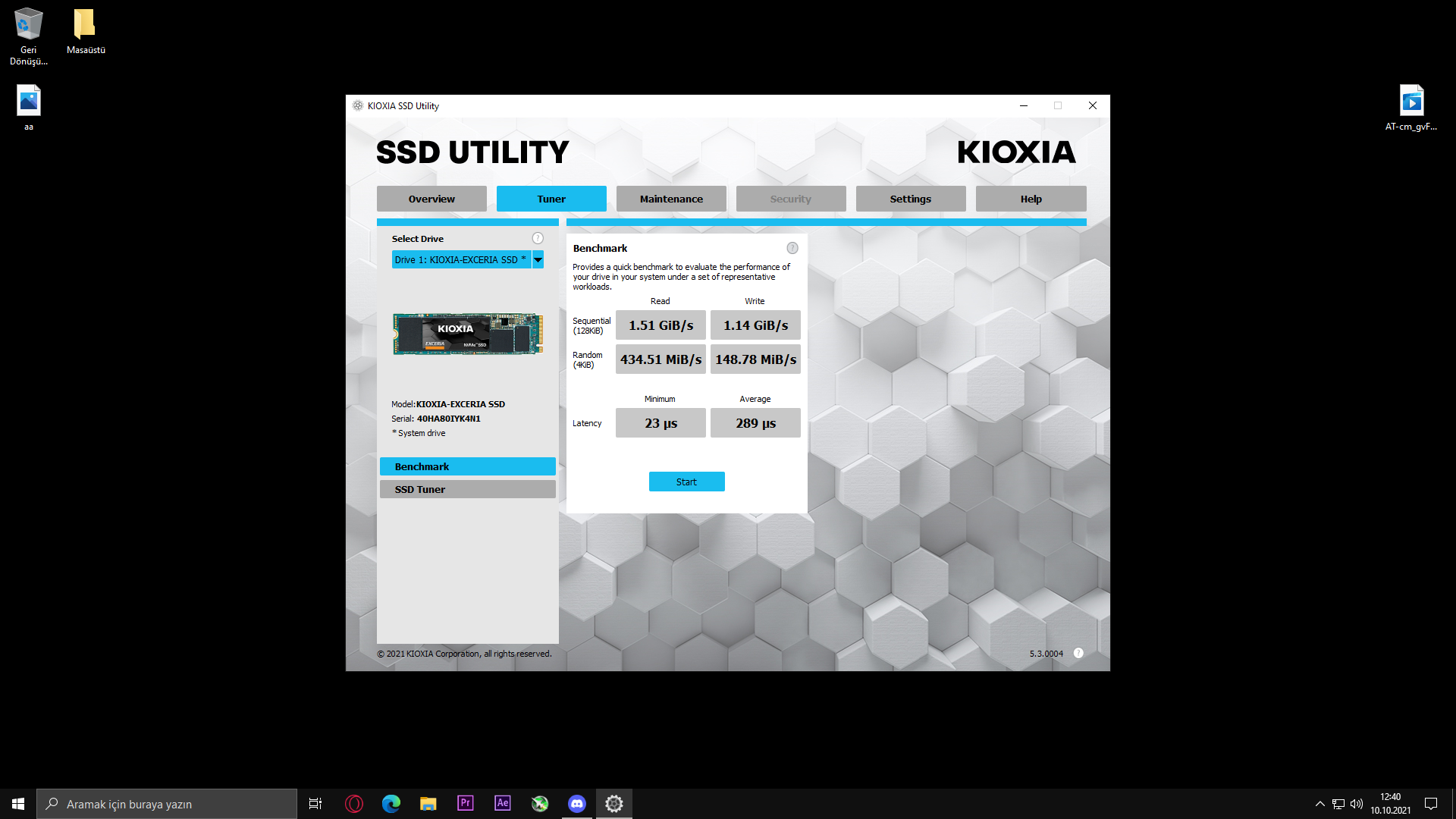Open Adobe Premiere Pro from taskbar
Viewport: 1456px width, 819px height.
pos(466,804)
